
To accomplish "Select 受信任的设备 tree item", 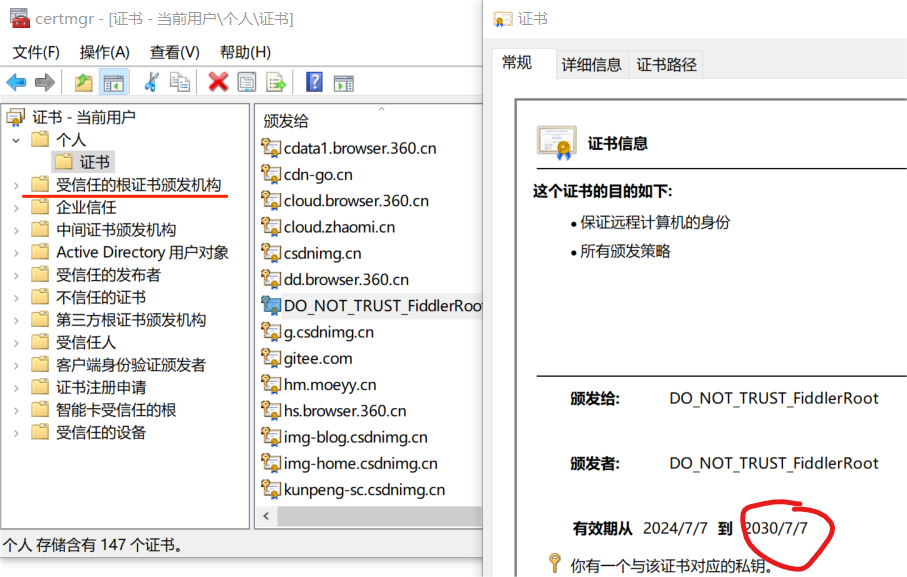I will coord(101,432).
